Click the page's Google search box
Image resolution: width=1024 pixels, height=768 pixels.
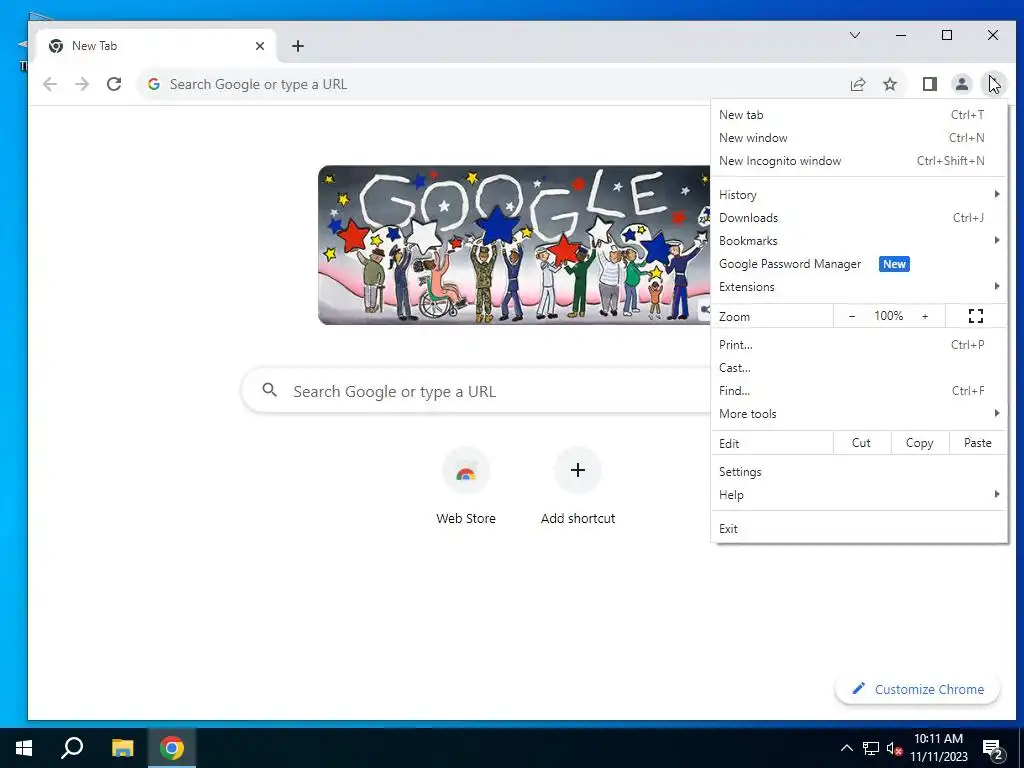click(475, 391)
